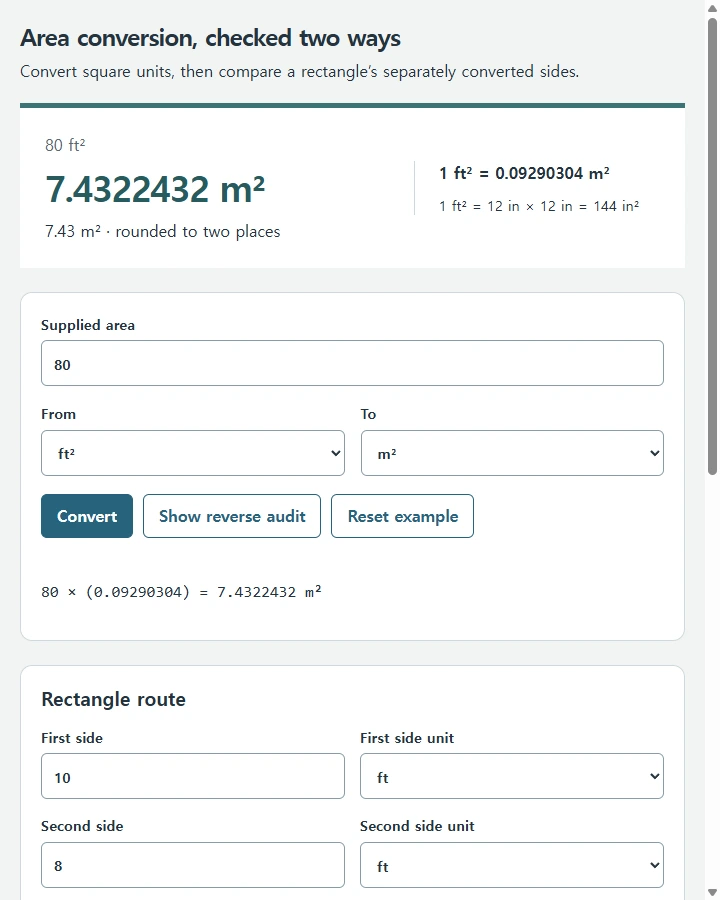
Task: Click the '1 ft² = 0.09290304 m²' factor
Action: pyautogui.click(x=524, y=173)
